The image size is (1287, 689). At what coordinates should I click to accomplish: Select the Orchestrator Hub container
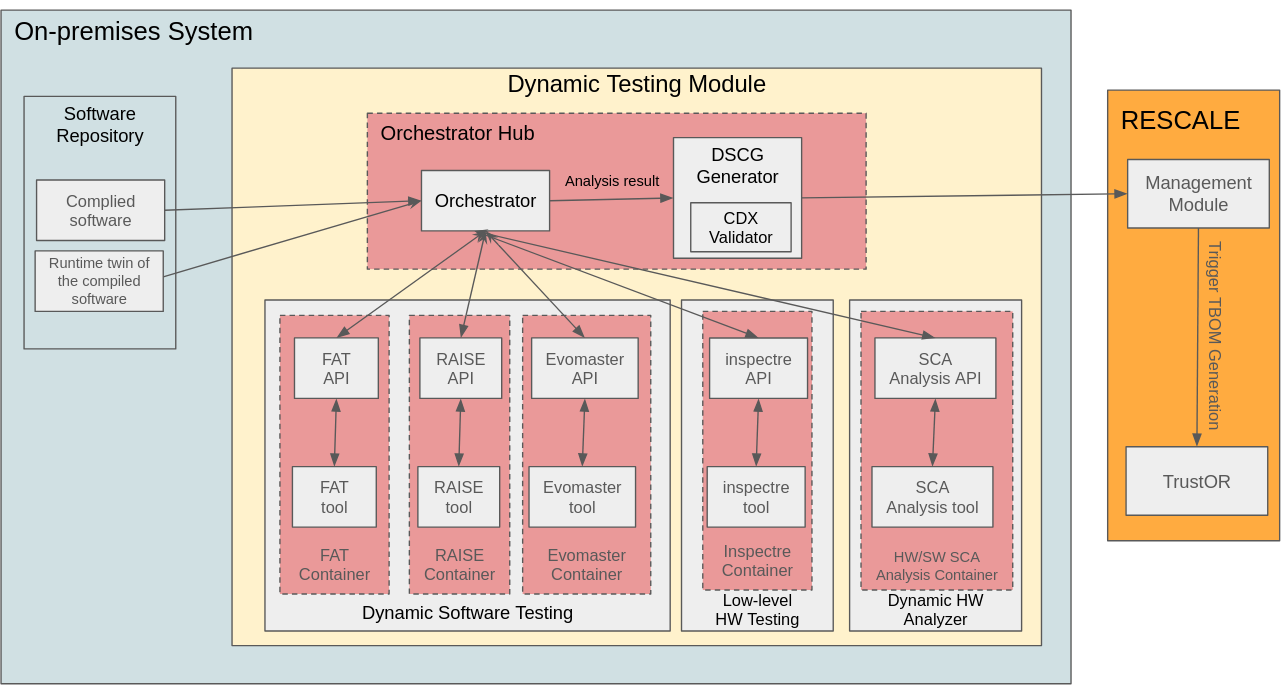click(457, 133)
